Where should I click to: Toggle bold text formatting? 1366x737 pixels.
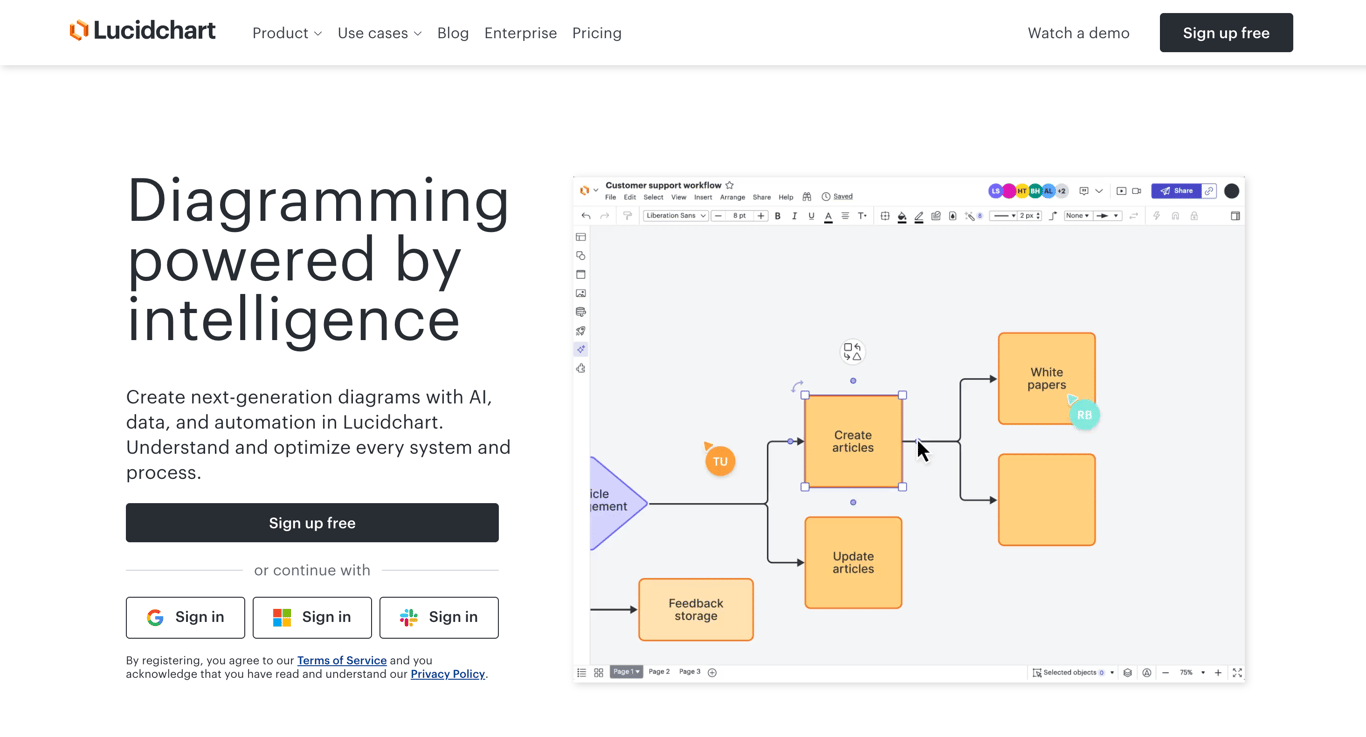(x=777, y=215)
